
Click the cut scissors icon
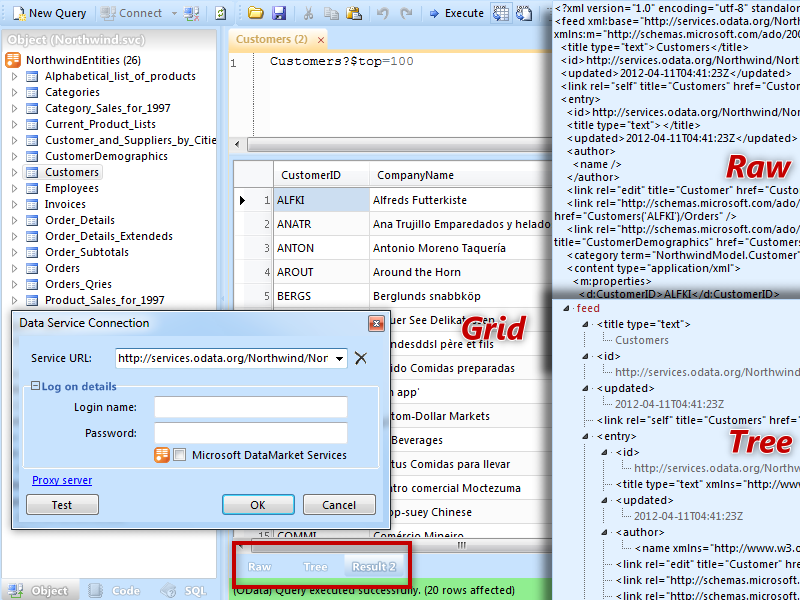[x=308, y=13]
